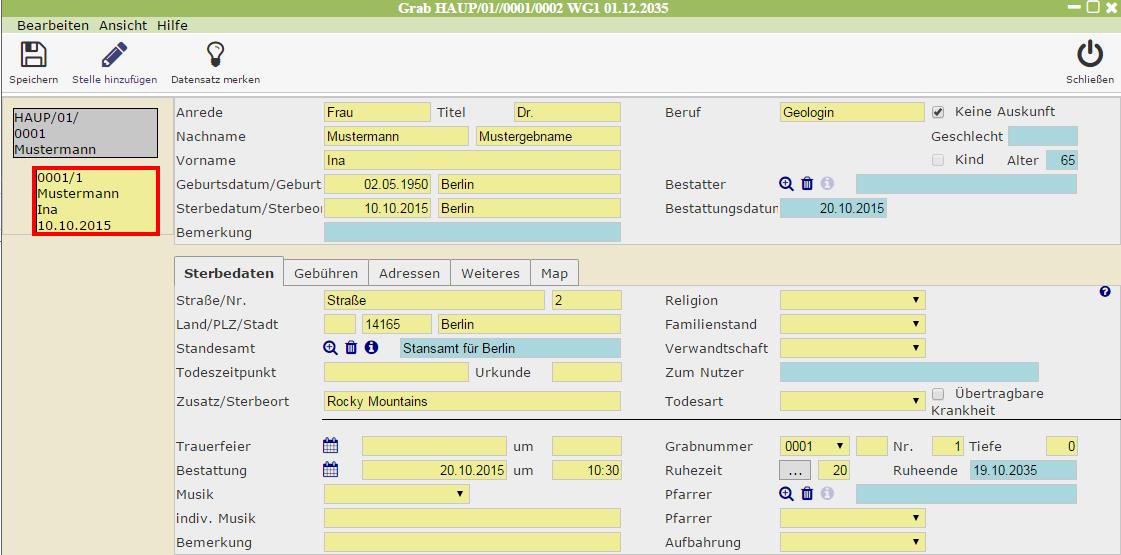The width and height of the screenshot is (1121, 555).
Task: Expand the Grabnummer 0001 dropdown
Action: 814,446
